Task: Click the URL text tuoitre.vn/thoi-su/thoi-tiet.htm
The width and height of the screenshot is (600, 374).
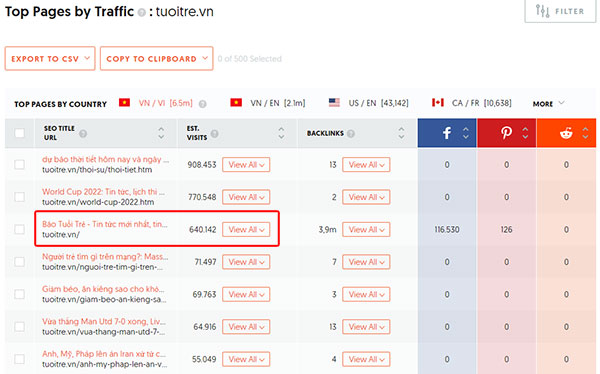Action: [97, 170]
